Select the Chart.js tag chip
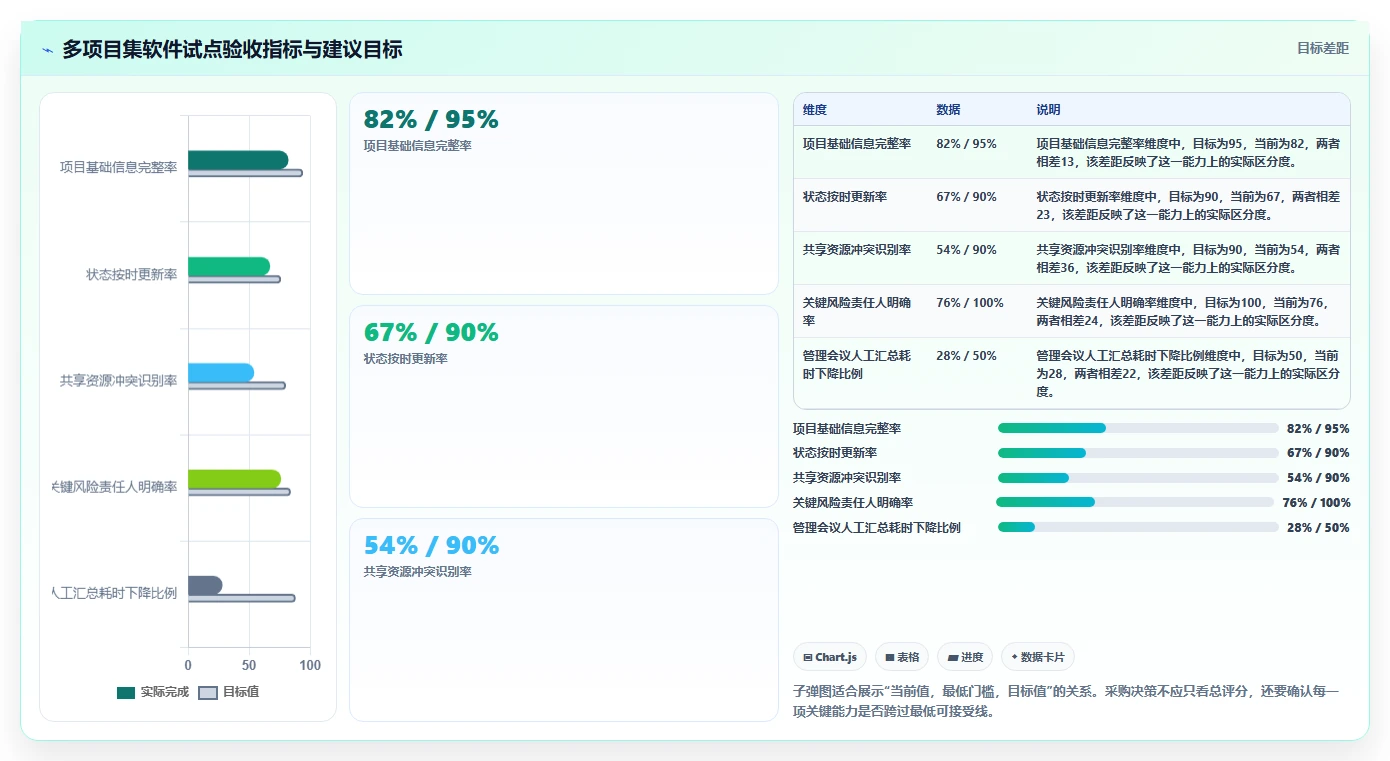 [830, 657]
